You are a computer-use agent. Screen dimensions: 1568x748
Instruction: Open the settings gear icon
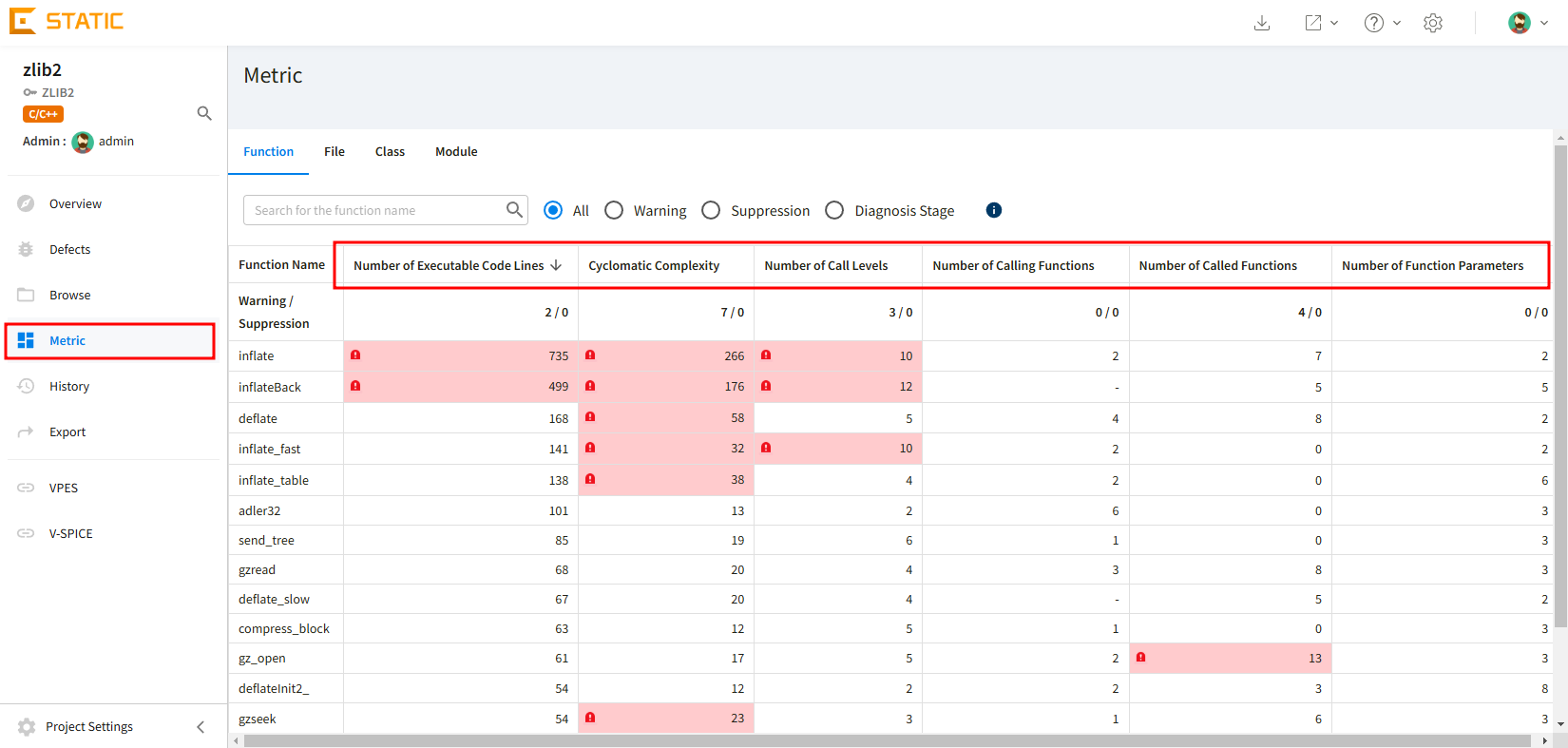point(1433,23)
